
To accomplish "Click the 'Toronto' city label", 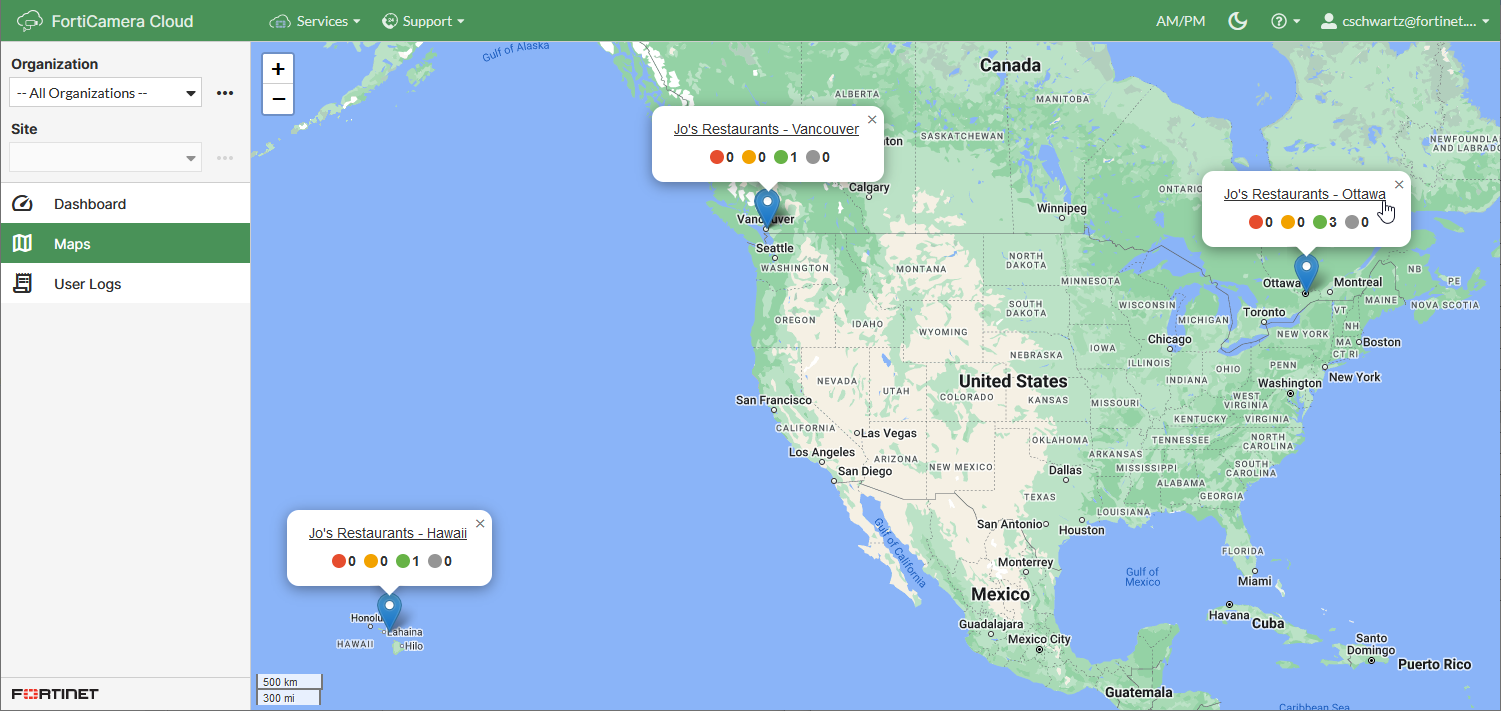I will 1264,312.
